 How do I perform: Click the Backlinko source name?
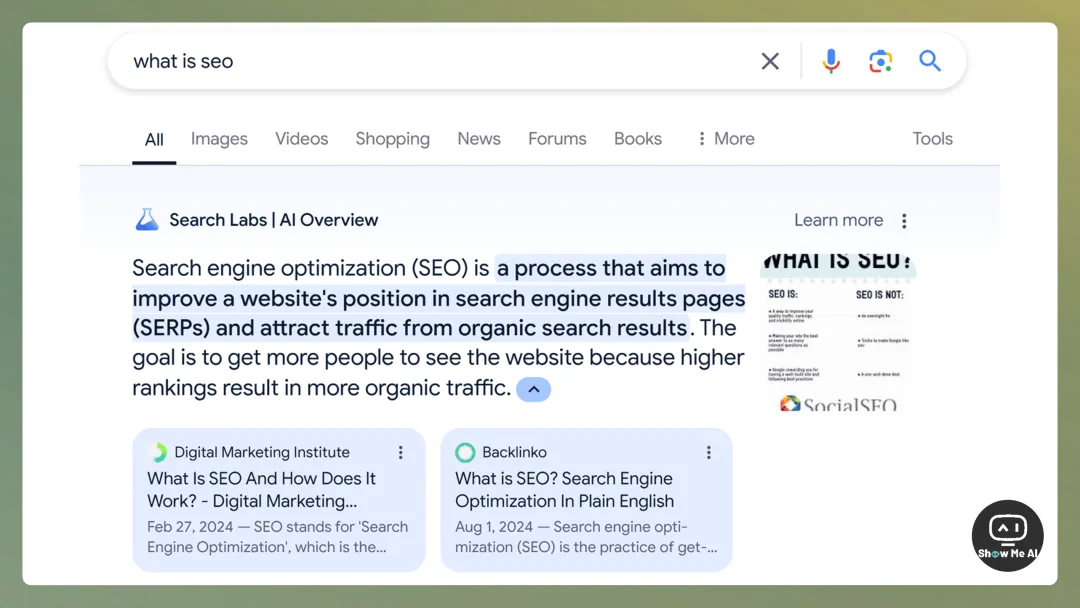pyautogui.click(x=515, y=452)
